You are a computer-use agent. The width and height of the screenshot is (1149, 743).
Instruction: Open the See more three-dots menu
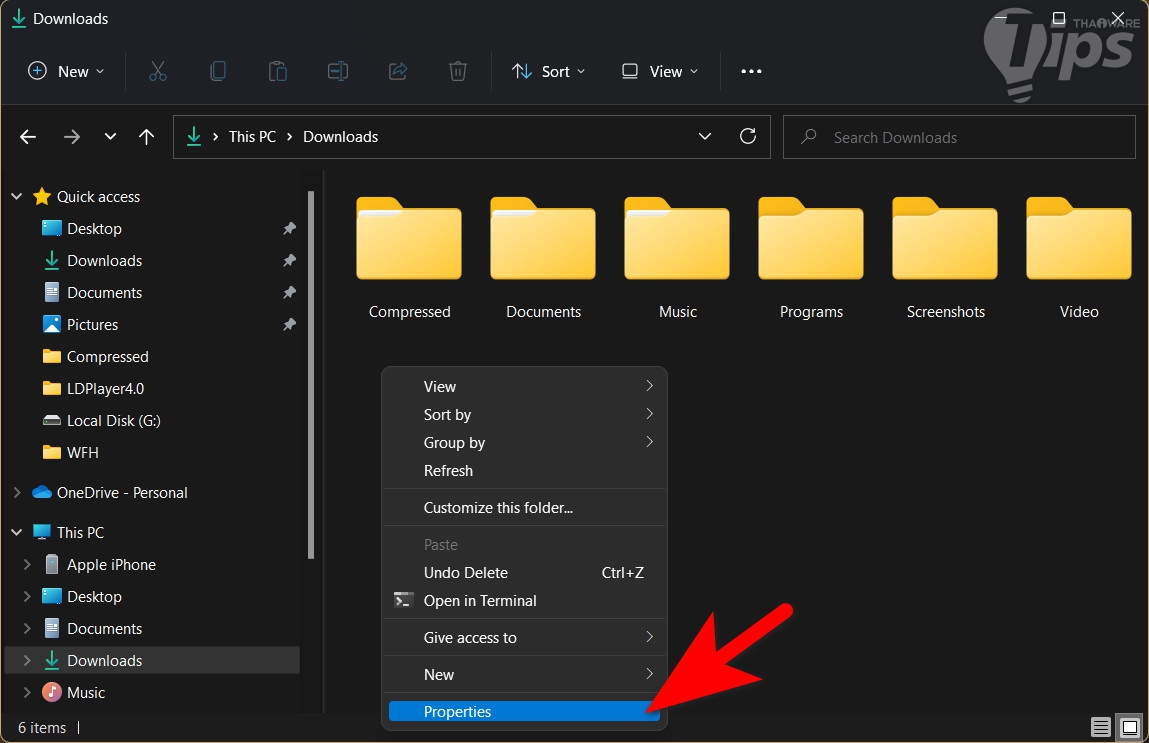[751, 71]
